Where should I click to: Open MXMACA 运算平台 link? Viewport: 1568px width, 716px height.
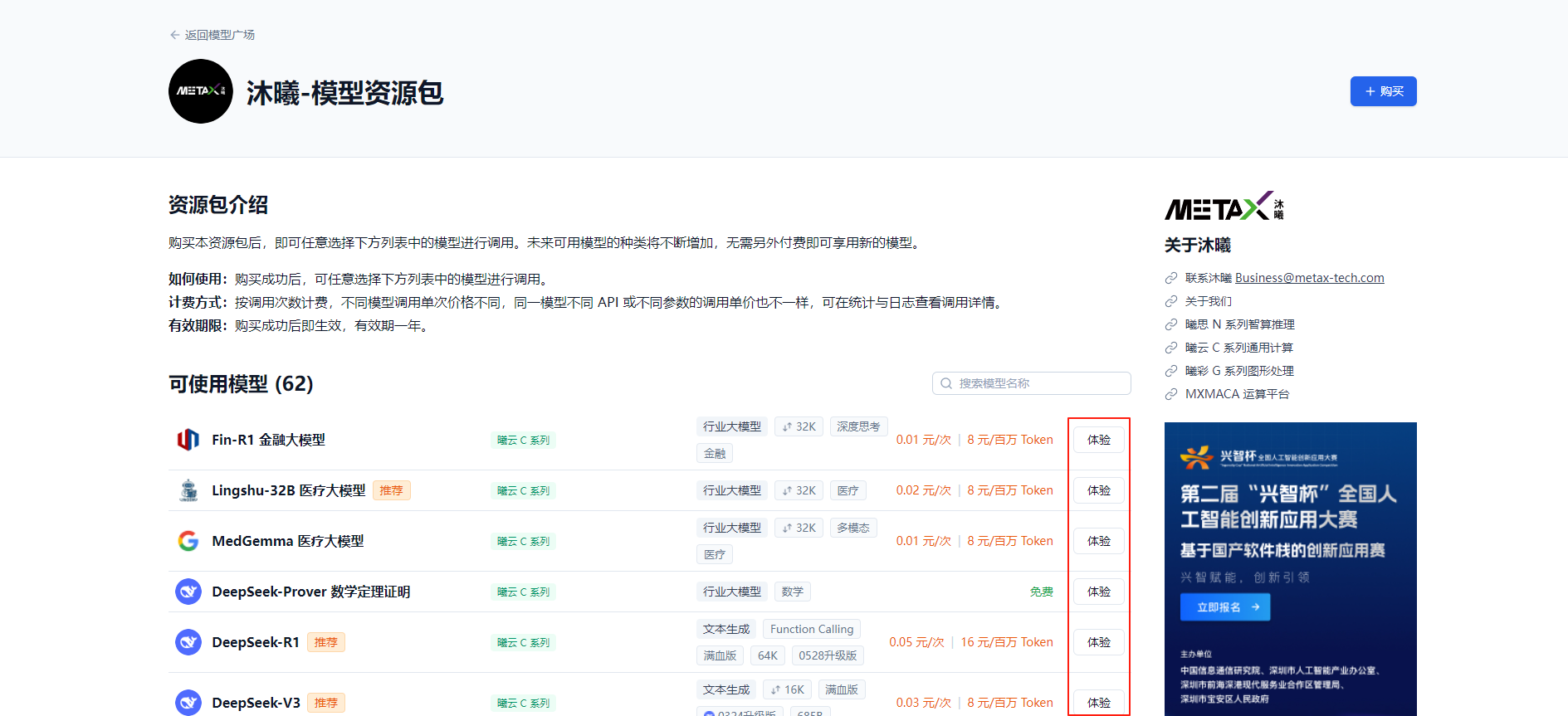click(1237, 394)
